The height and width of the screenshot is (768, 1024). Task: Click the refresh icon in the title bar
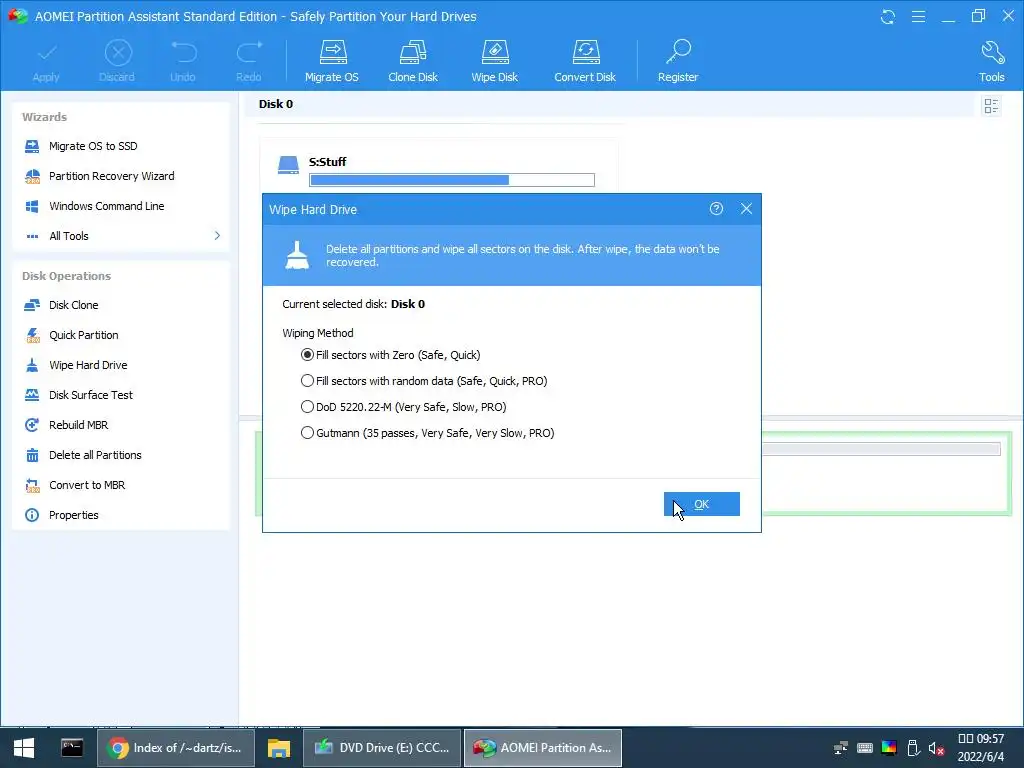coord(888,17)
